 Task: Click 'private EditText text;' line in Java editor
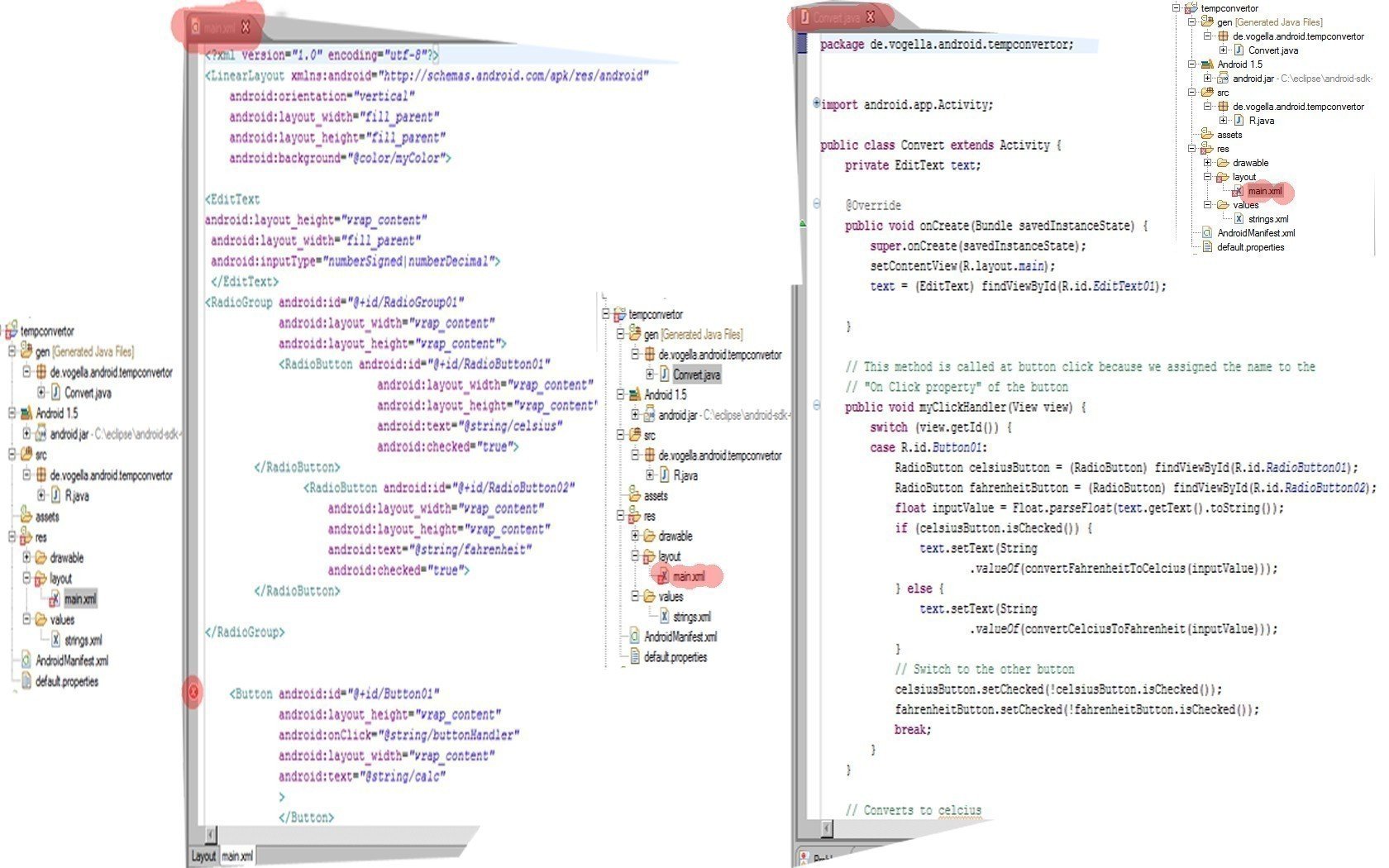coord(913,165)
